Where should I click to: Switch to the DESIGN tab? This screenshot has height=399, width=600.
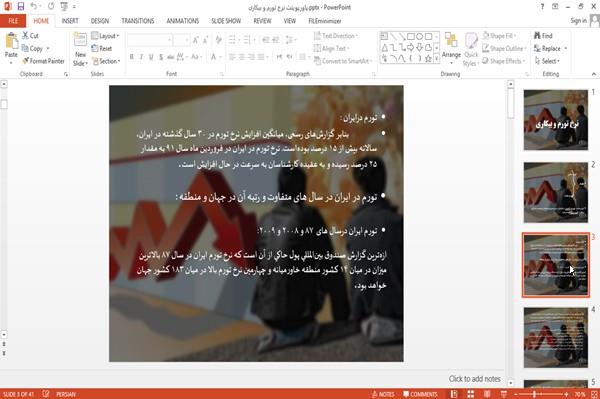[100, 21]
